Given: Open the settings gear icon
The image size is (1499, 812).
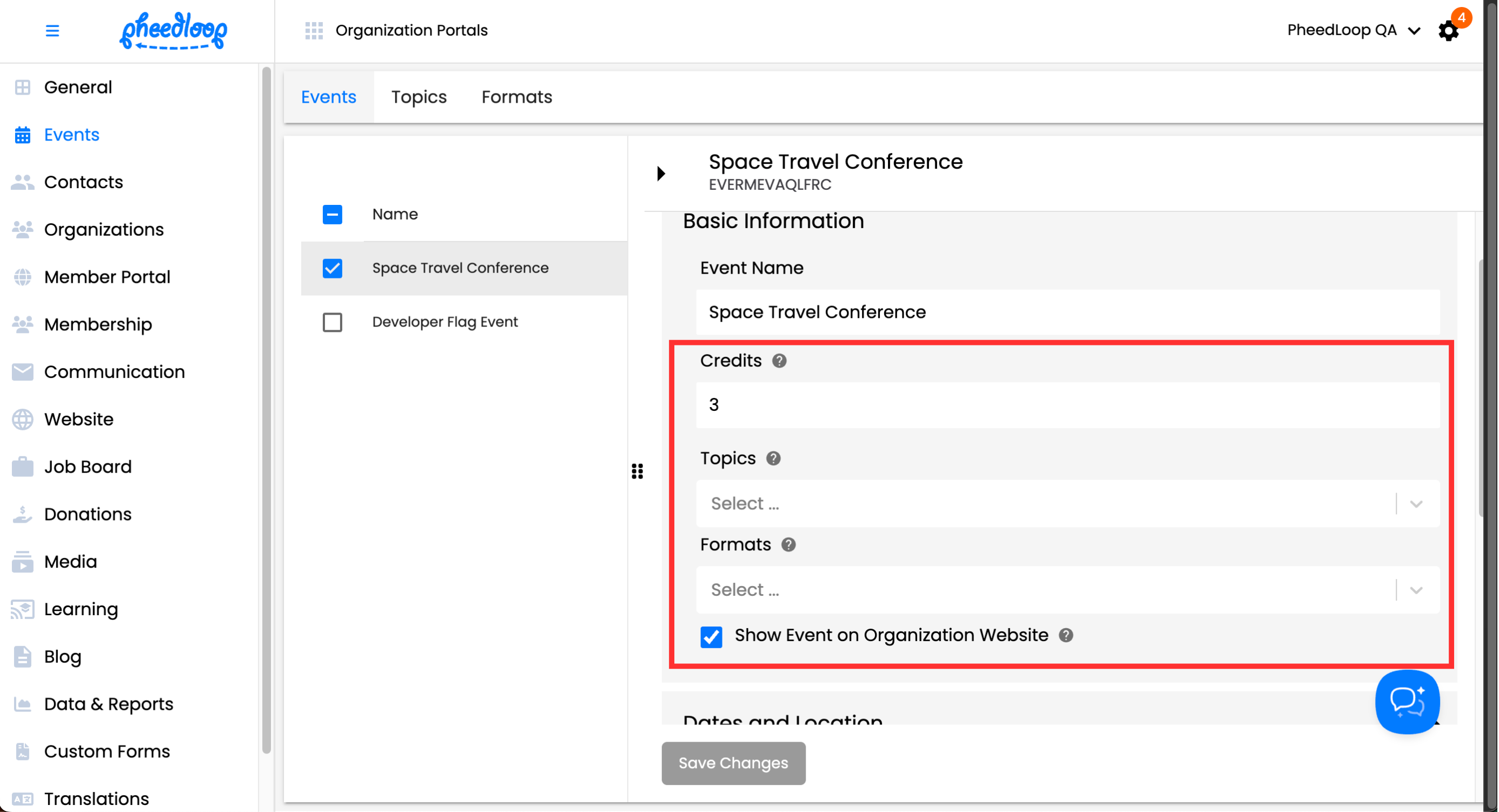Looking at the screenshot, I should (x=1448, y=31).
